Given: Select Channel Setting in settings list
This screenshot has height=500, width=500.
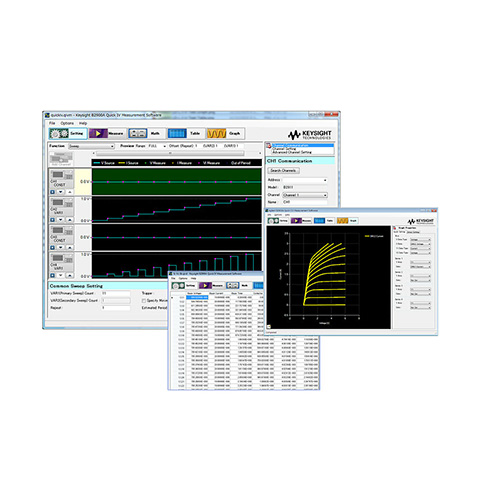Looking at the screenshot, I should click(284, 149).
